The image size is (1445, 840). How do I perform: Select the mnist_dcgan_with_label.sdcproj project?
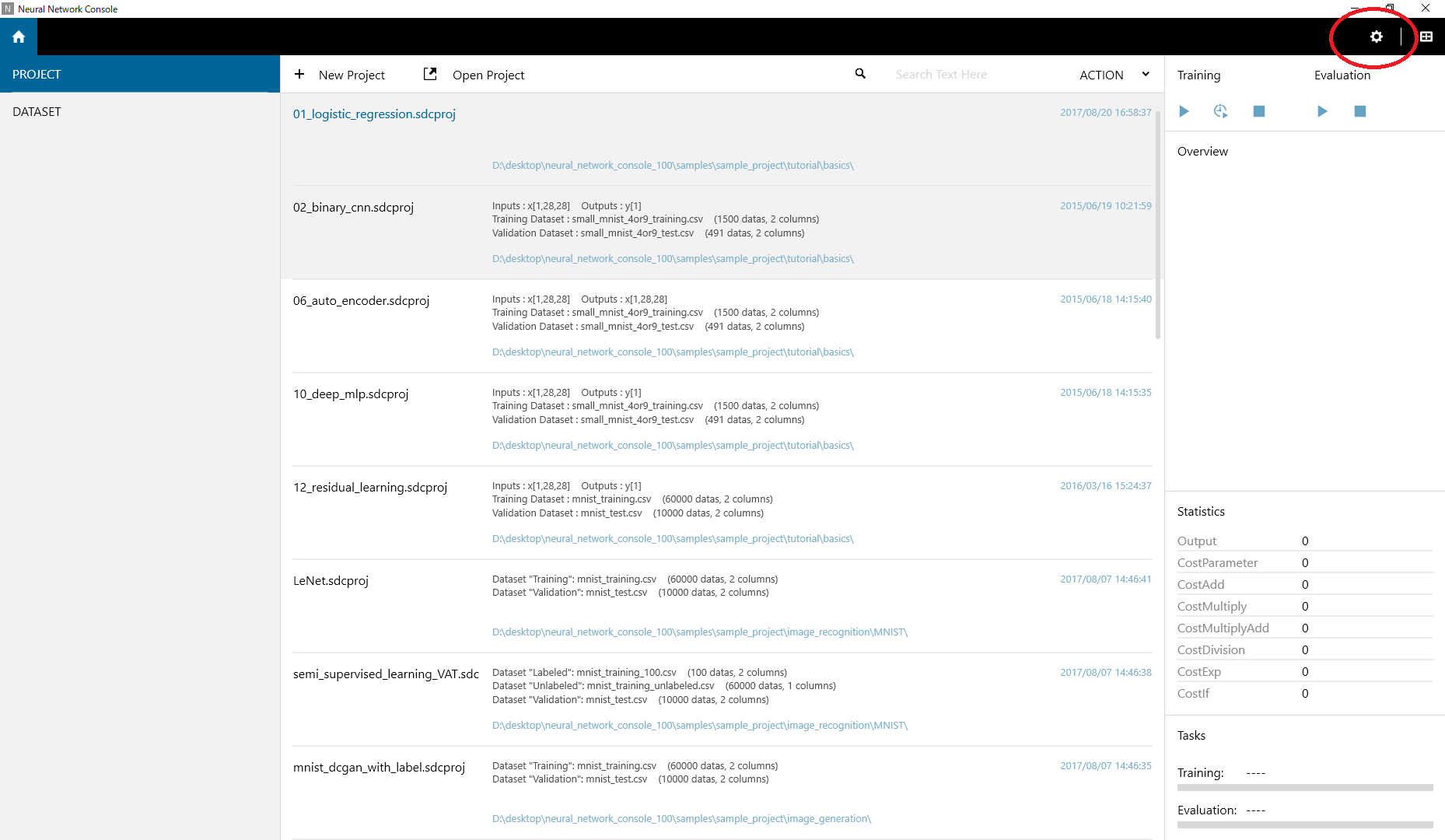(379, 767)
